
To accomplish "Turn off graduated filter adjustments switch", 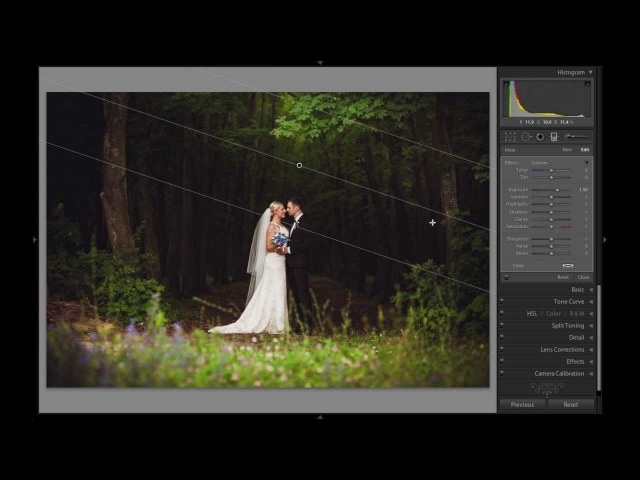I will coord(507,277).
